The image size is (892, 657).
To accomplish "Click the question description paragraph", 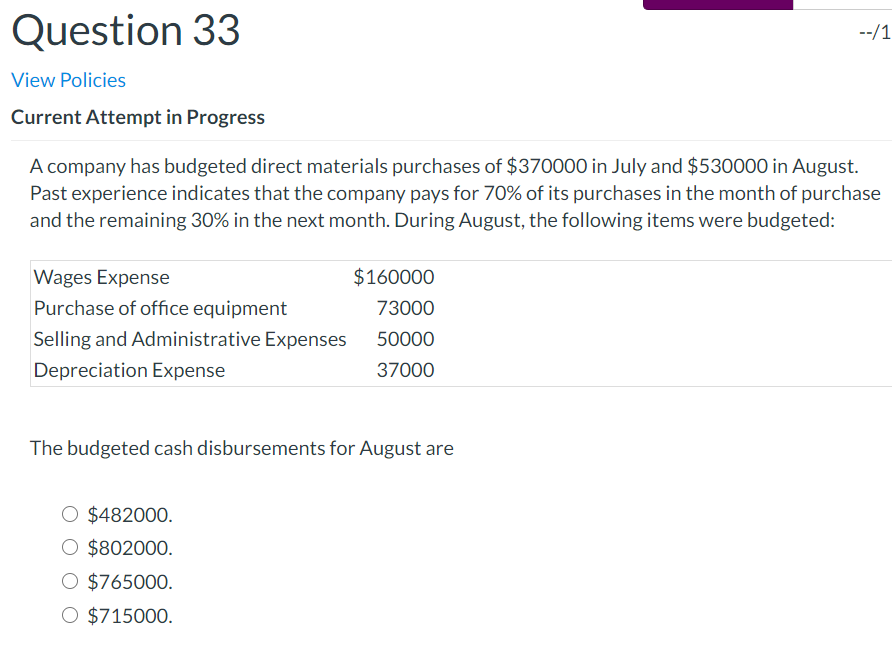I will point(440,193).
